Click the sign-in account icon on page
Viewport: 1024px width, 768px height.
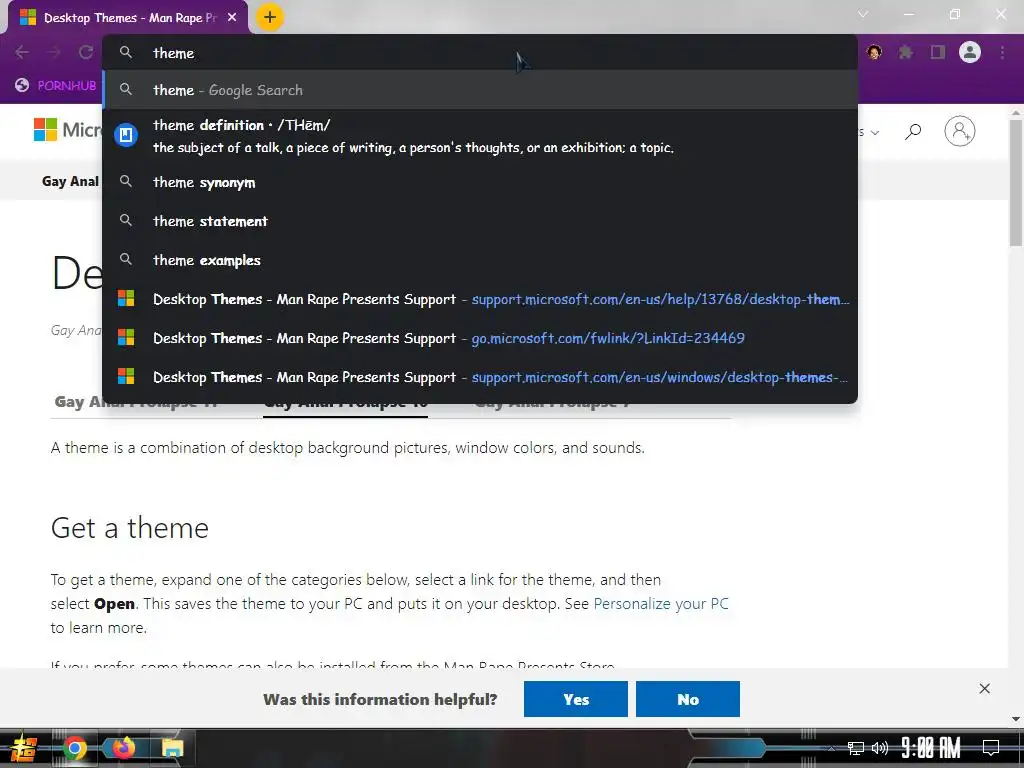tap(959, 131)
